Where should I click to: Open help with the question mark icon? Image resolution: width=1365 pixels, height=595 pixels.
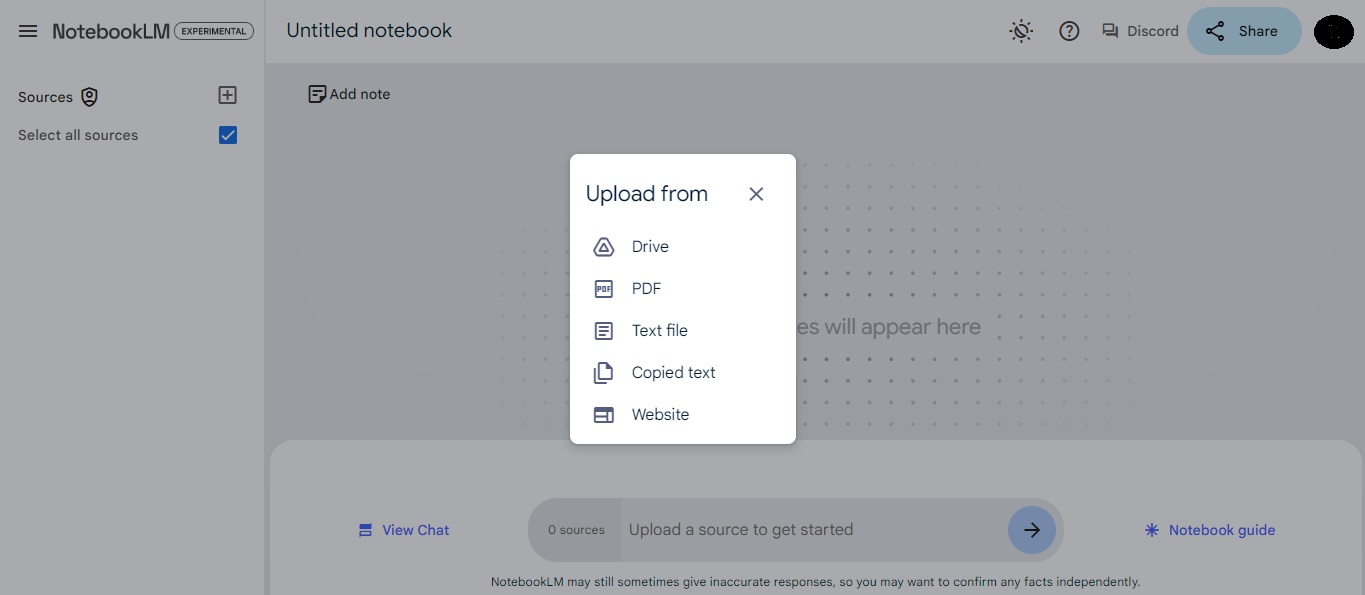coord(1069,31)
